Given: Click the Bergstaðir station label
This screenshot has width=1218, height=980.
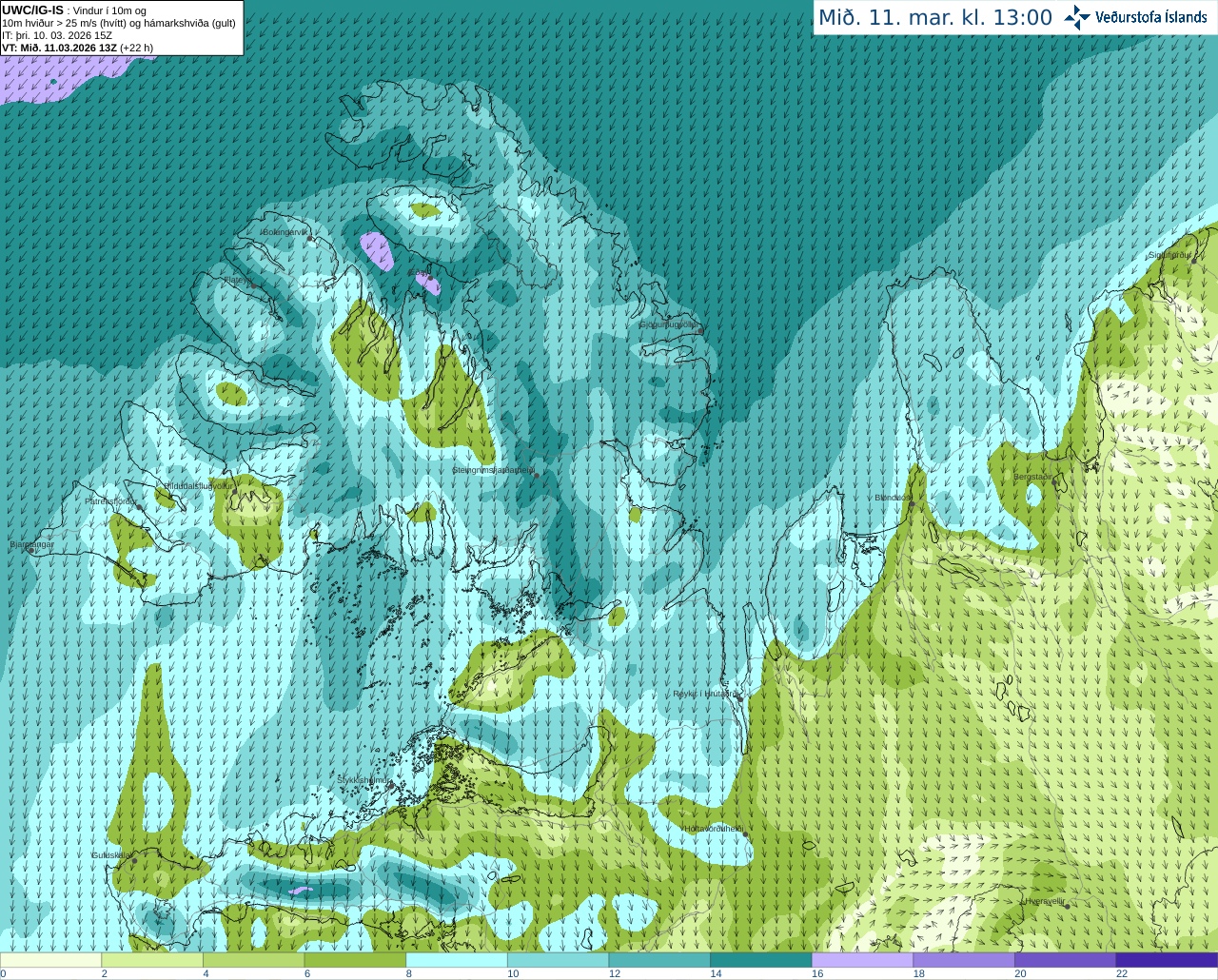Looking at the screenshot, I should coord(1033,477).
